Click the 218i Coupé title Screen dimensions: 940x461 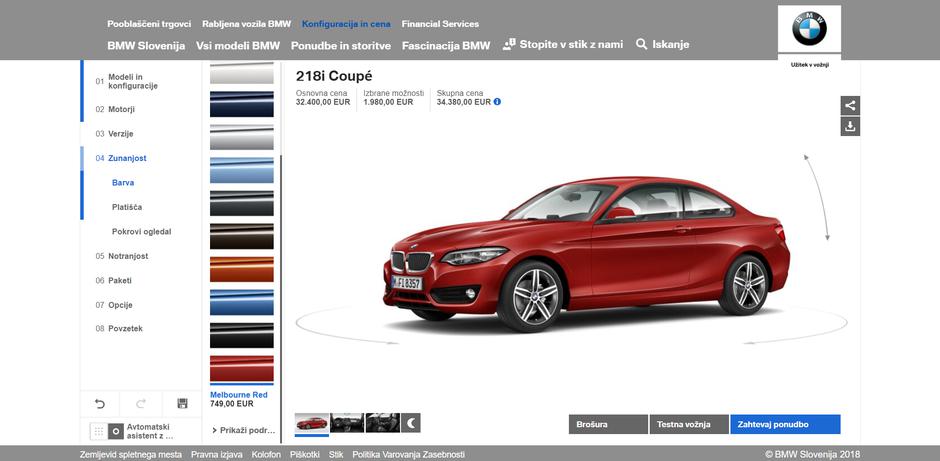[x=334, y=77]
